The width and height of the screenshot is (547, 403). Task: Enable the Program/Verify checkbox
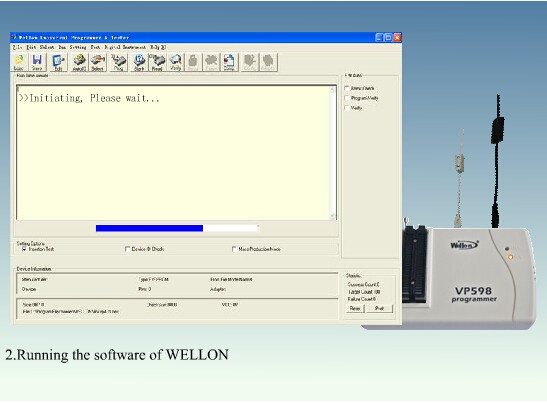pyautogui.click(x=347, y=98)
